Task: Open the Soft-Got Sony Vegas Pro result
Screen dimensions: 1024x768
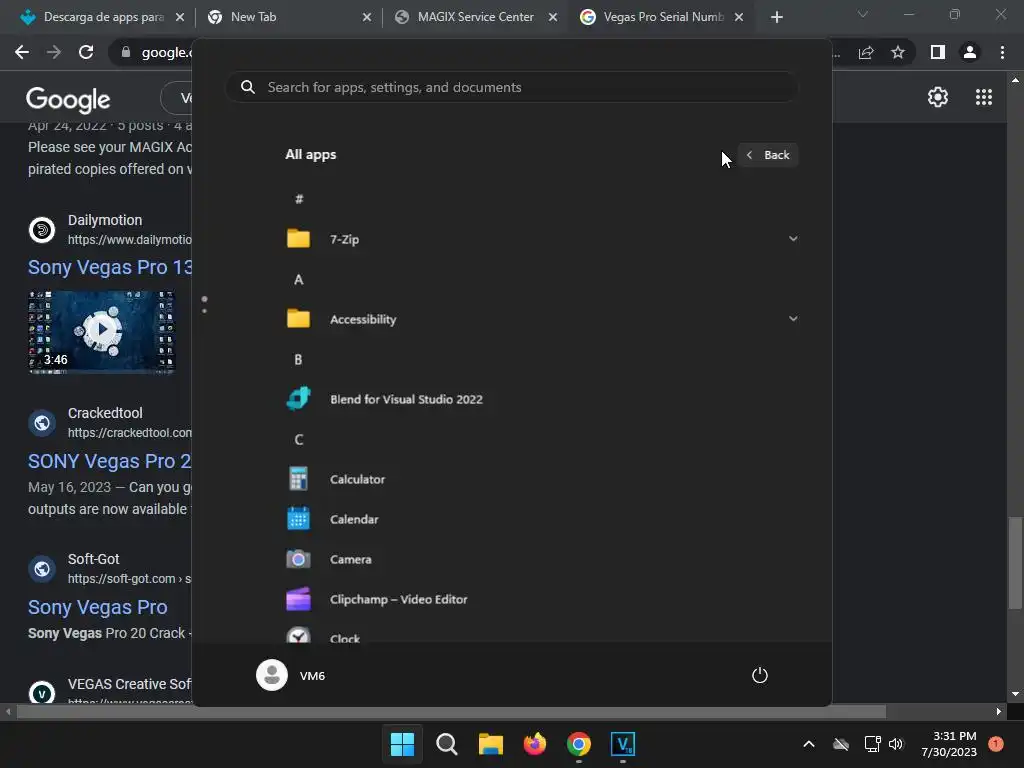Action: [x=97, y=607]
